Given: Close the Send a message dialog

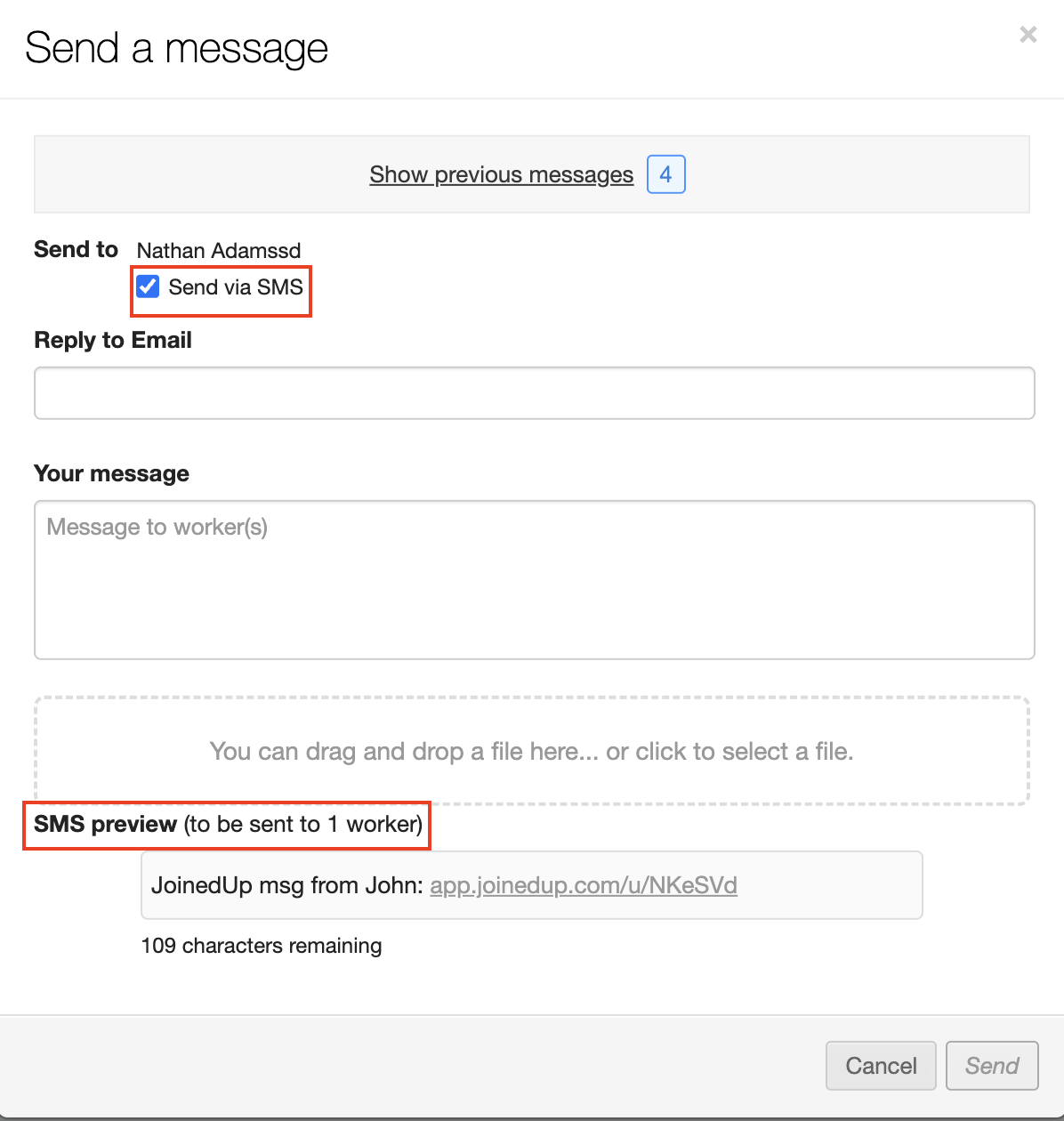Looking at the screenshot, I should 1028,35.
